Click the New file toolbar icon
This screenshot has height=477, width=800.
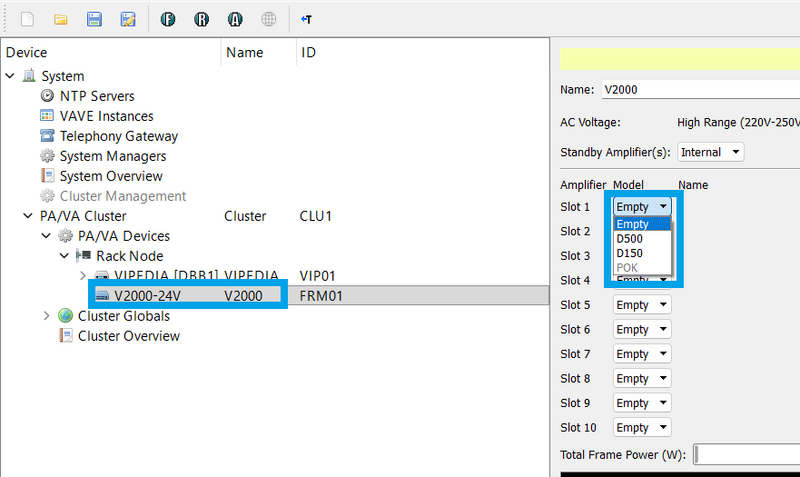[27, 19]
